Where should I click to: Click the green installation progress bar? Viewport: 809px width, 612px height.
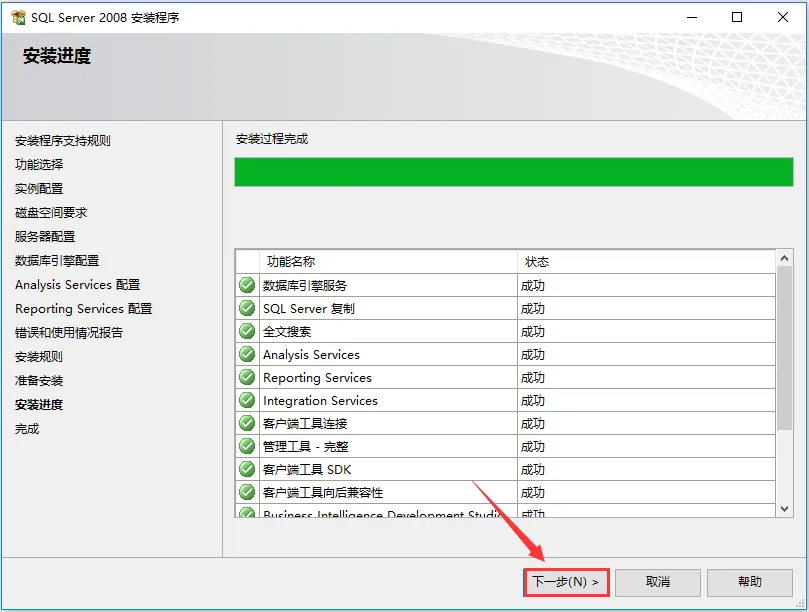(x=513, y=171)
